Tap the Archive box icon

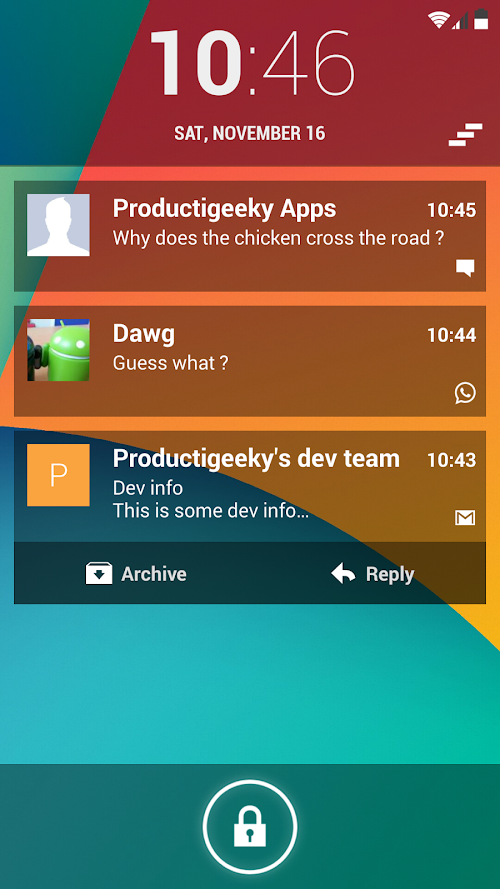pyautogui.click(x=99, y=573)
